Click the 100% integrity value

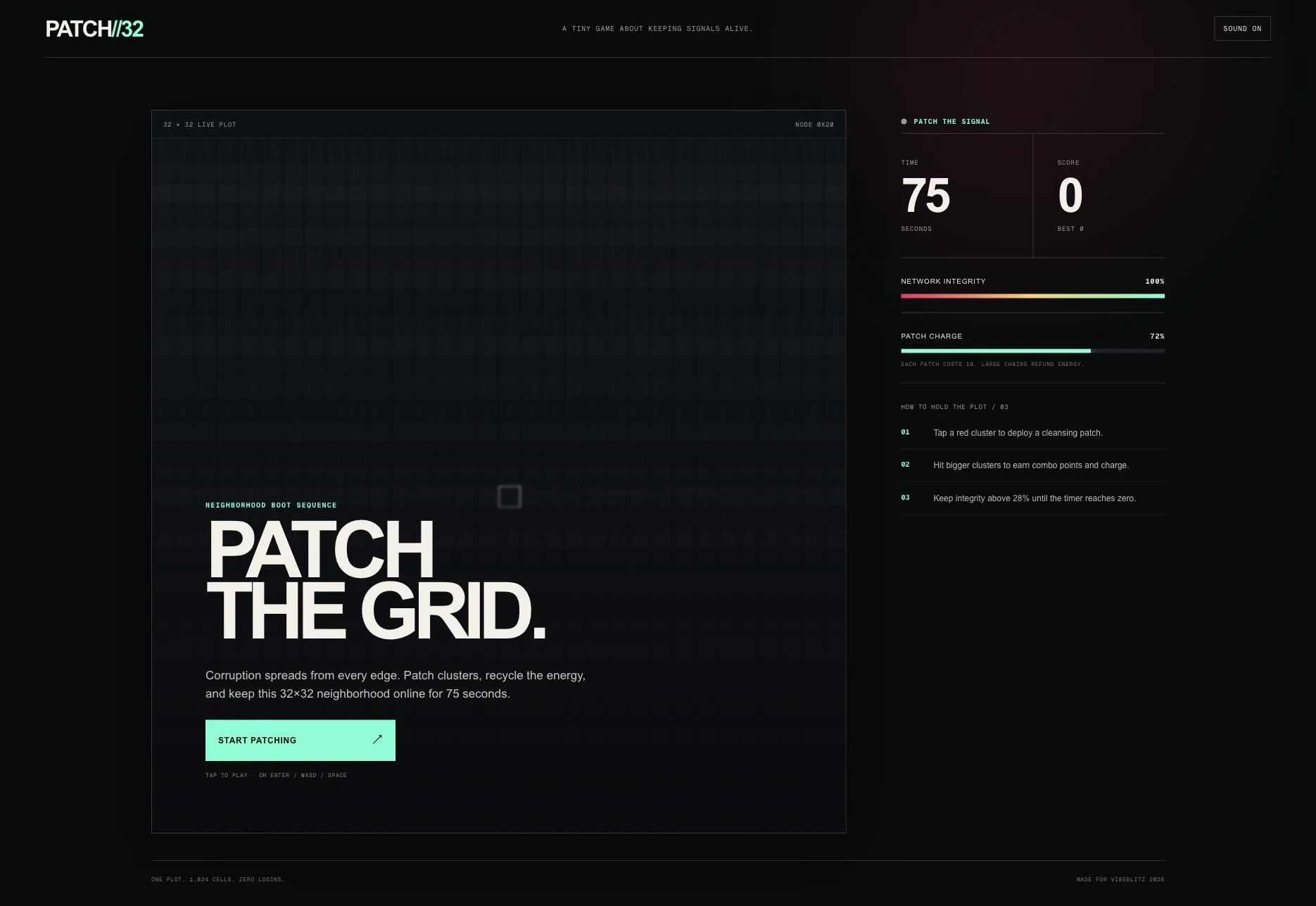[1155, 282]
